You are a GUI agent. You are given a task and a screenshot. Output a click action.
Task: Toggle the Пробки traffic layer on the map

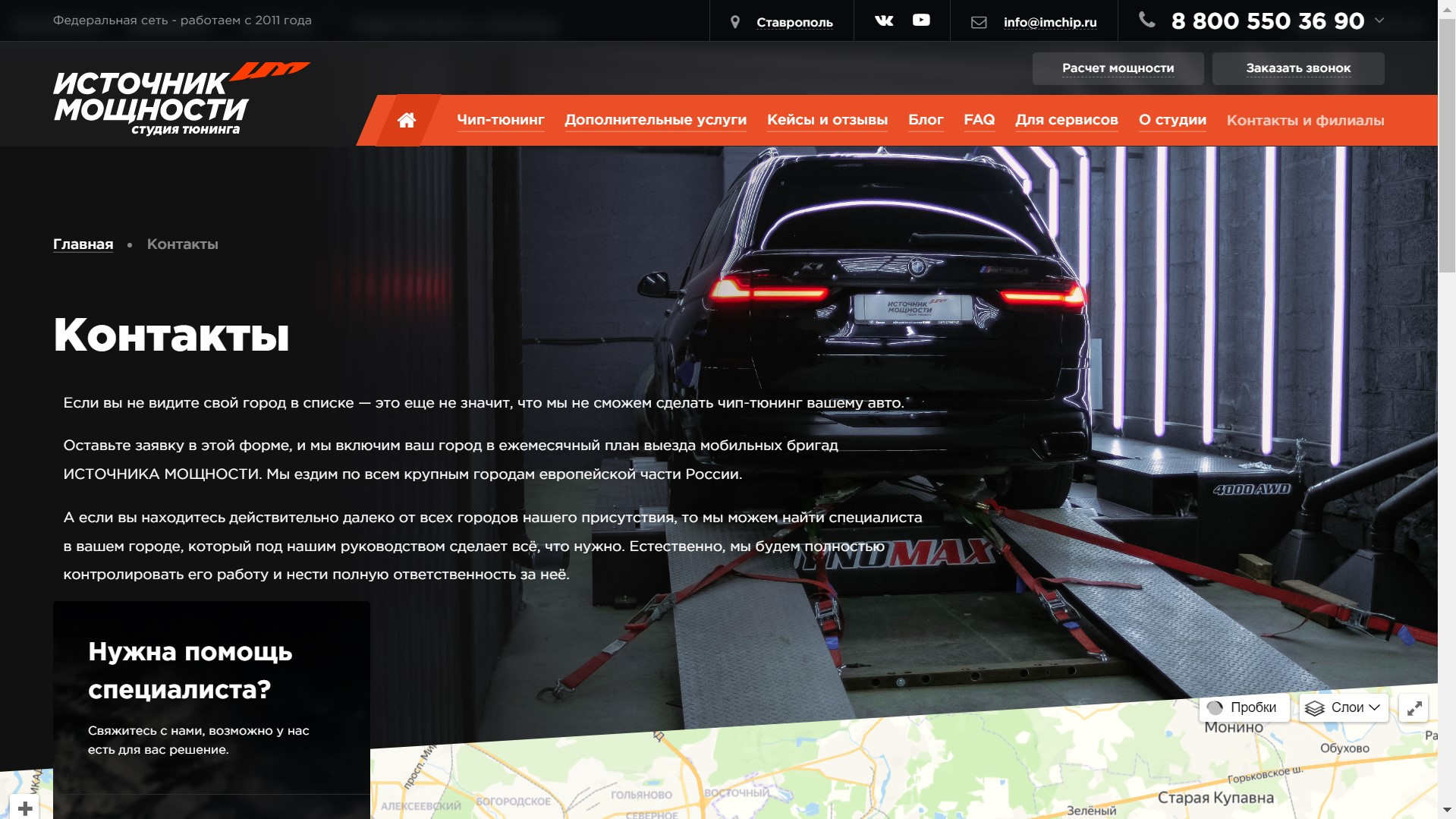coord(1244,707)
